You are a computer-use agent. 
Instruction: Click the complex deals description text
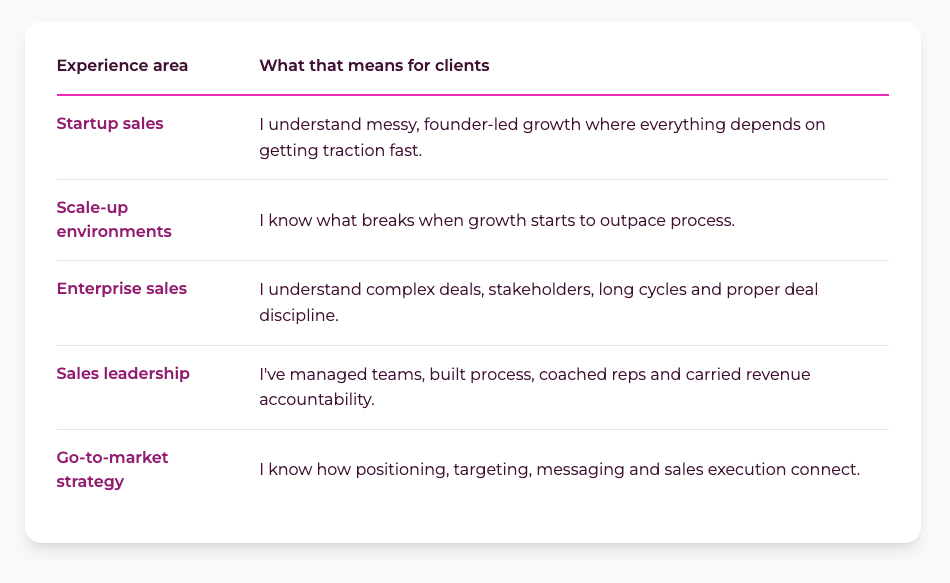click(x=538, y=302)
